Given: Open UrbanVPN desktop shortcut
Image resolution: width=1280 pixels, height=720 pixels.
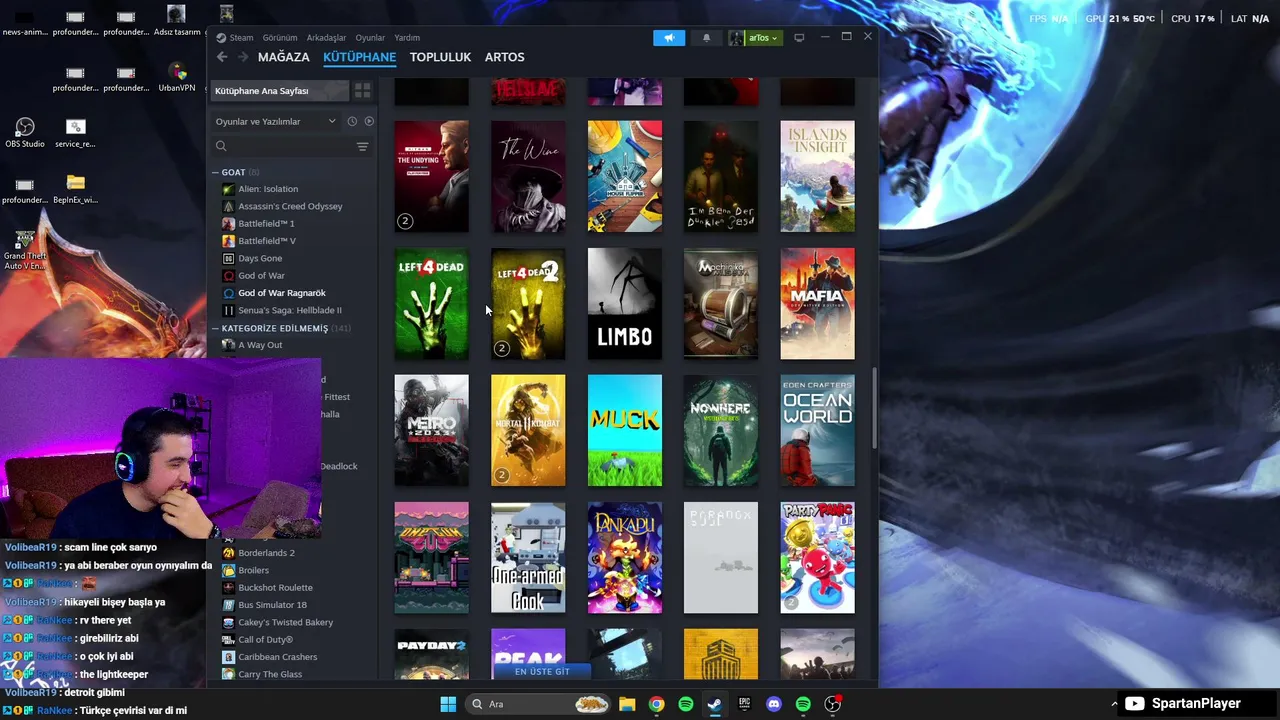Looking at the screenshot, I should (177, 77).
